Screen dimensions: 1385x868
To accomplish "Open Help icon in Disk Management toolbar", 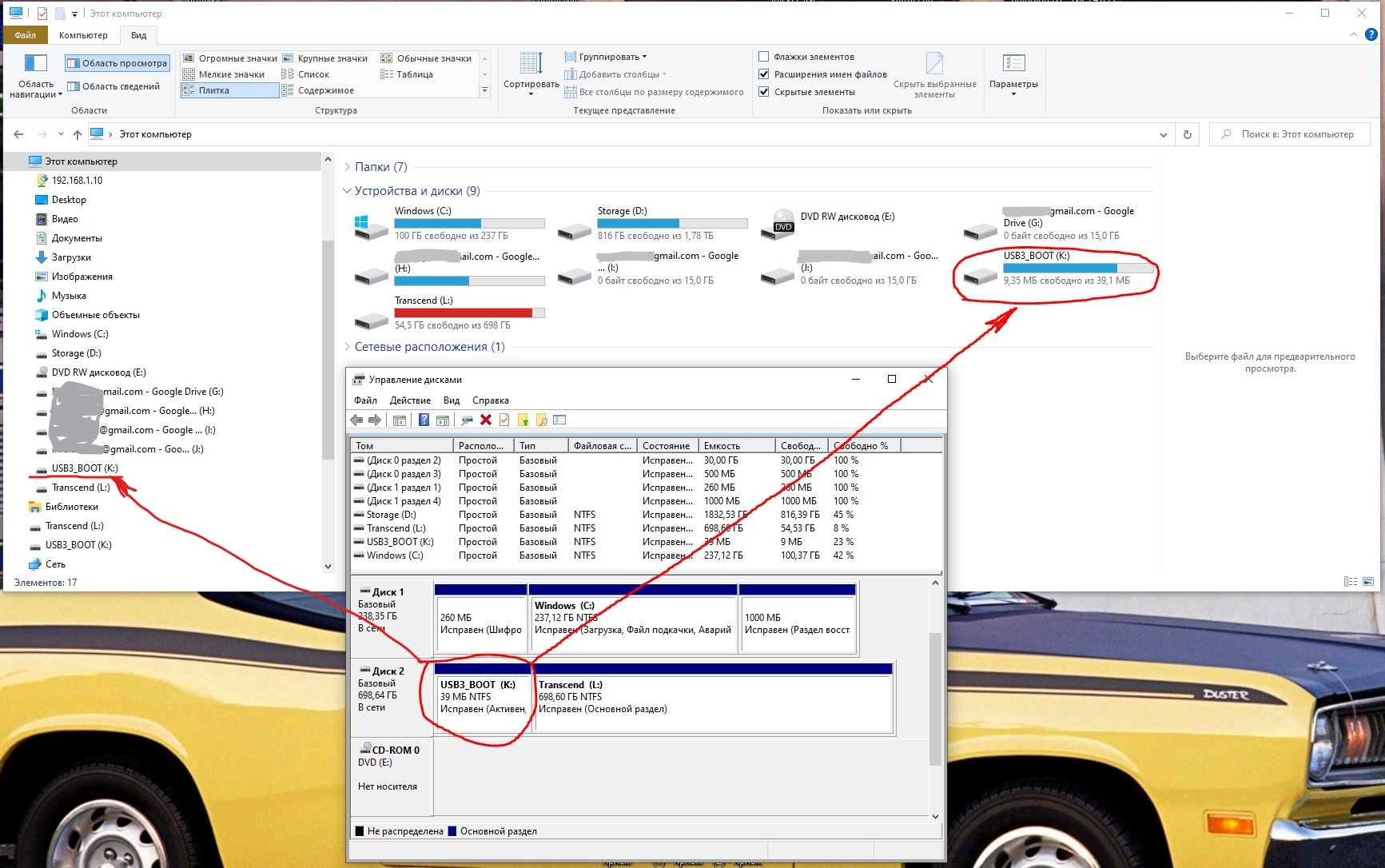I will point(424,420).
